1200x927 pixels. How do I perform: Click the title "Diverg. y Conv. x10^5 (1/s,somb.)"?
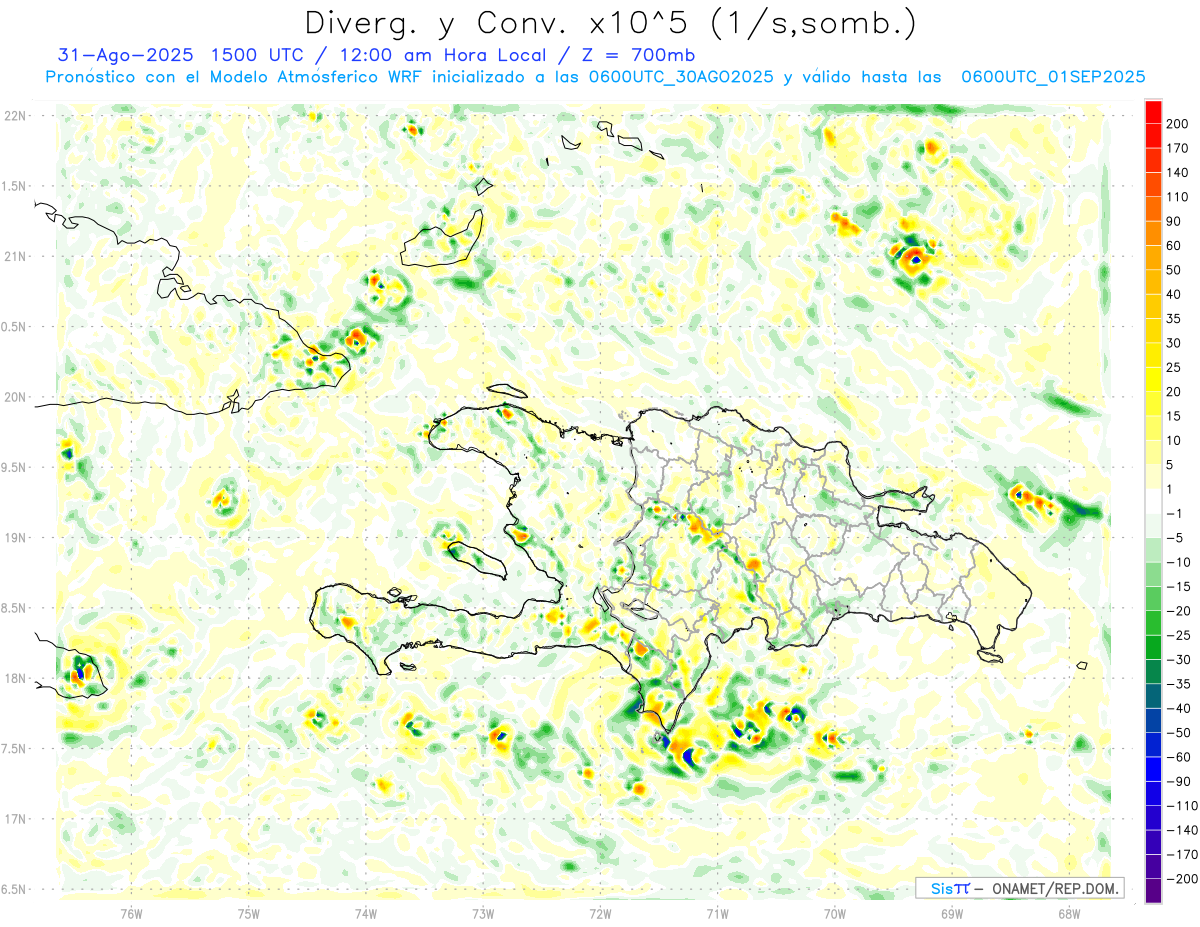(x=611, y=23)
